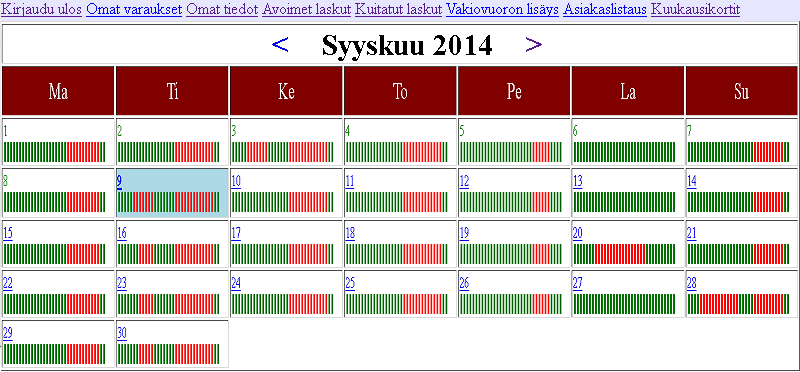Image resolution: width=800 pixels, height=372 pixels.
Task: Click the Kirjaudu ulos link
Action: [x=41, y=9]
